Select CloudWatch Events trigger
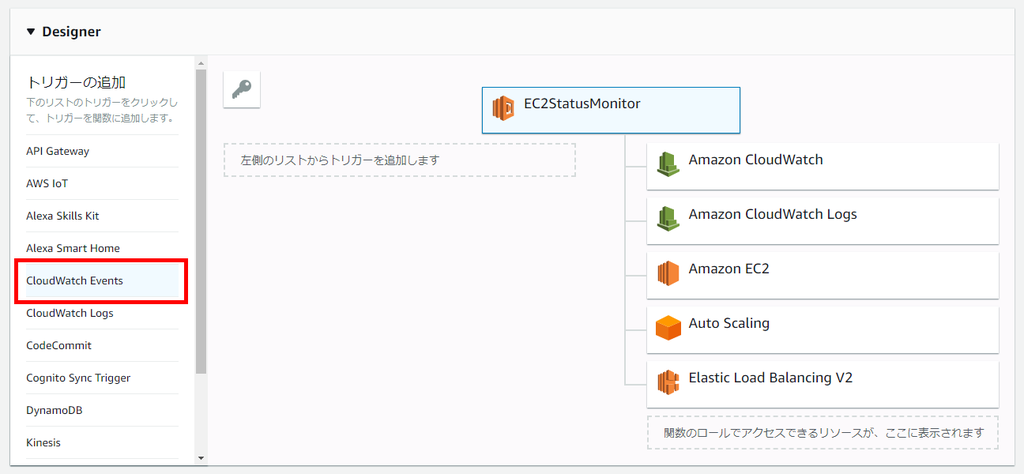 (75, 281)
